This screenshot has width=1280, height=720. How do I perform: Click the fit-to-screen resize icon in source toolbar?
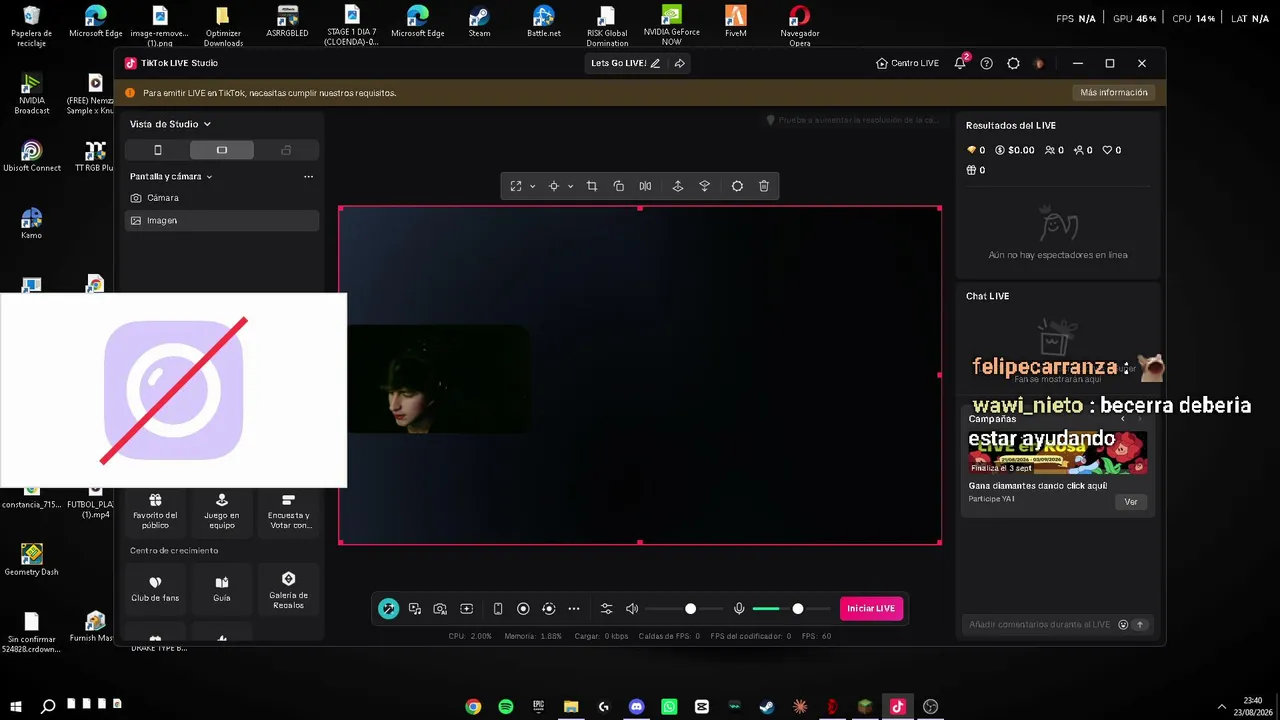click(x=516, y=186)
